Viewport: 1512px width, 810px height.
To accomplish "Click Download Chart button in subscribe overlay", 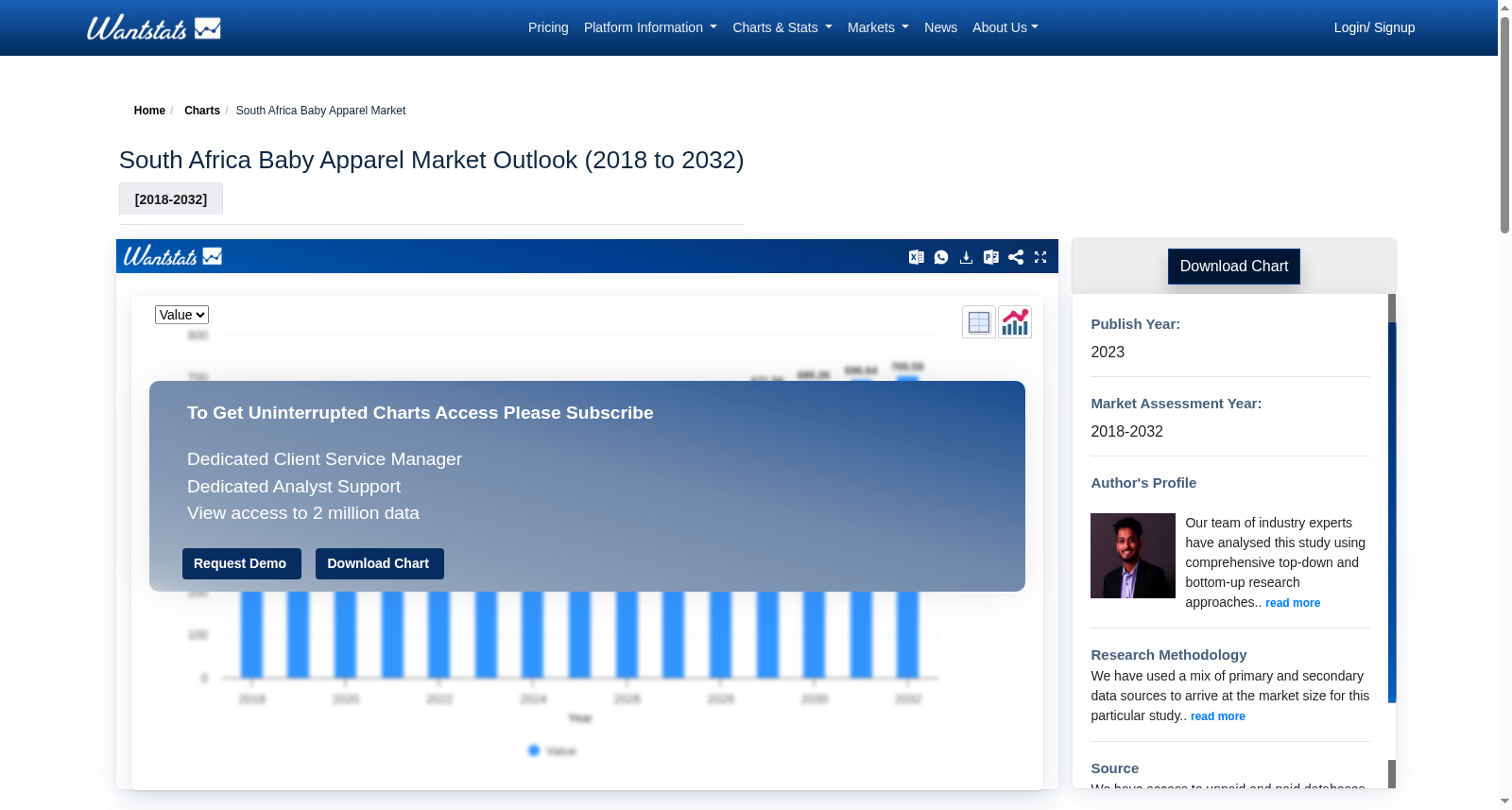I will point(378,563).
